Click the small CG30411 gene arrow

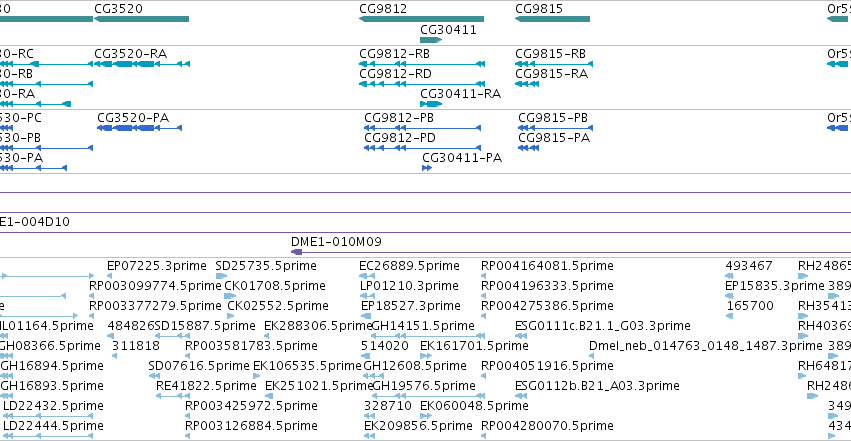[x=431, y=40]
